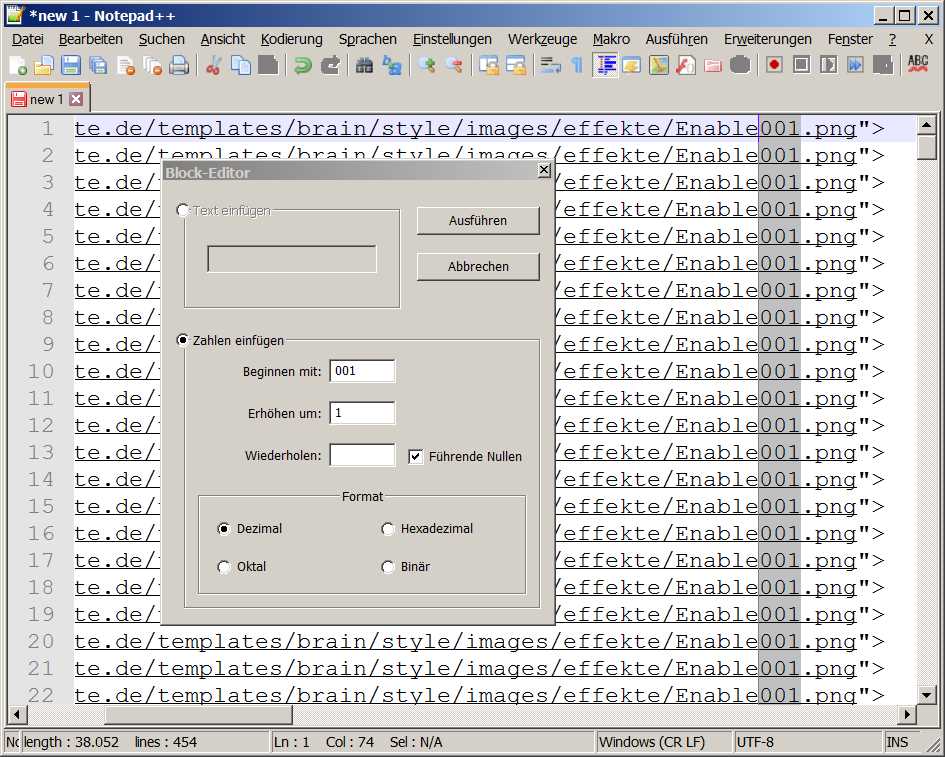Click the Abbrechen button

tap(478, 266)
